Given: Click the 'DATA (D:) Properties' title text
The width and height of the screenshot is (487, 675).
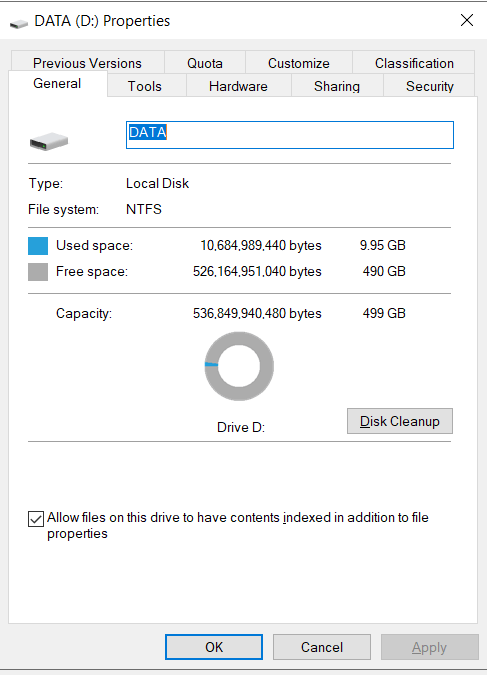Looking at the screenshot, I should pyautogui.click(x=102, y=21).
